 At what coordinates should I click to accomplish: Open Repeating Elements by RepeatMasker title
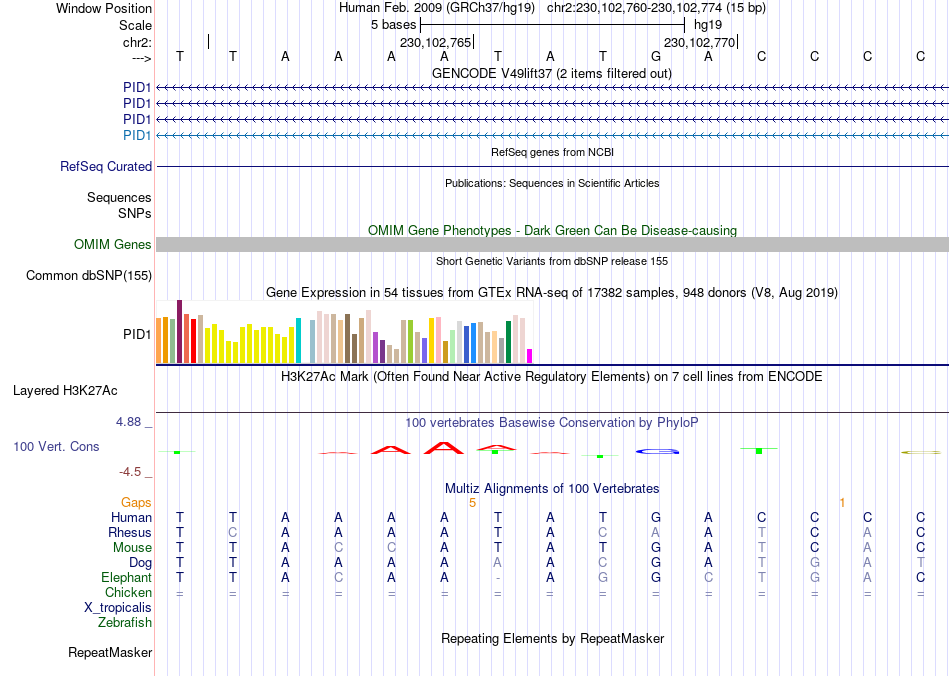[552, 638]
